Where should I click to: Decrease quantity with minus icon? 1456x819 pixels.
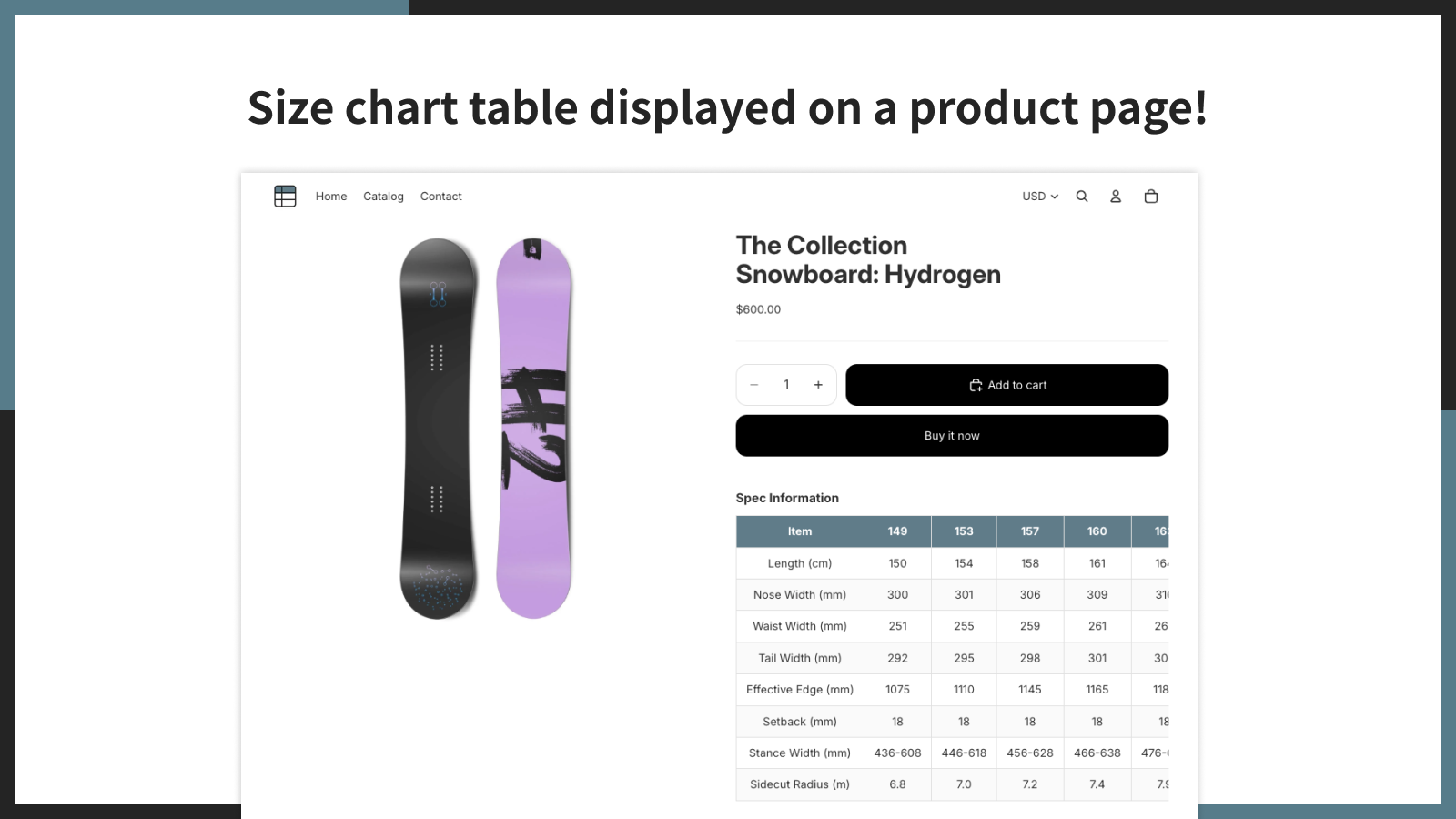pos(753,385)
